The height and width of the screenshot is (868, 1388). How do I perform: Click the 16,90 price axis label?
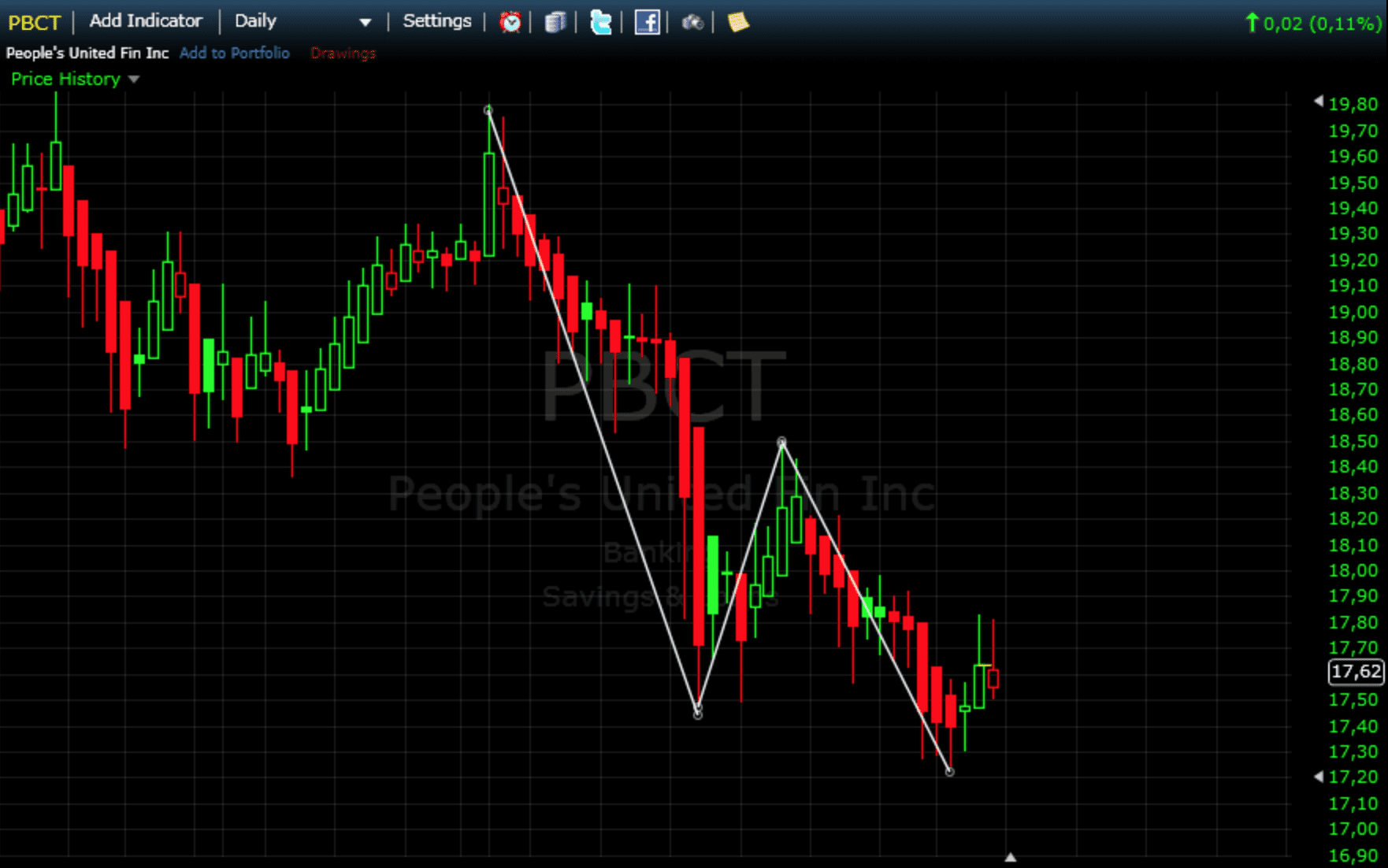point(1353,855)
